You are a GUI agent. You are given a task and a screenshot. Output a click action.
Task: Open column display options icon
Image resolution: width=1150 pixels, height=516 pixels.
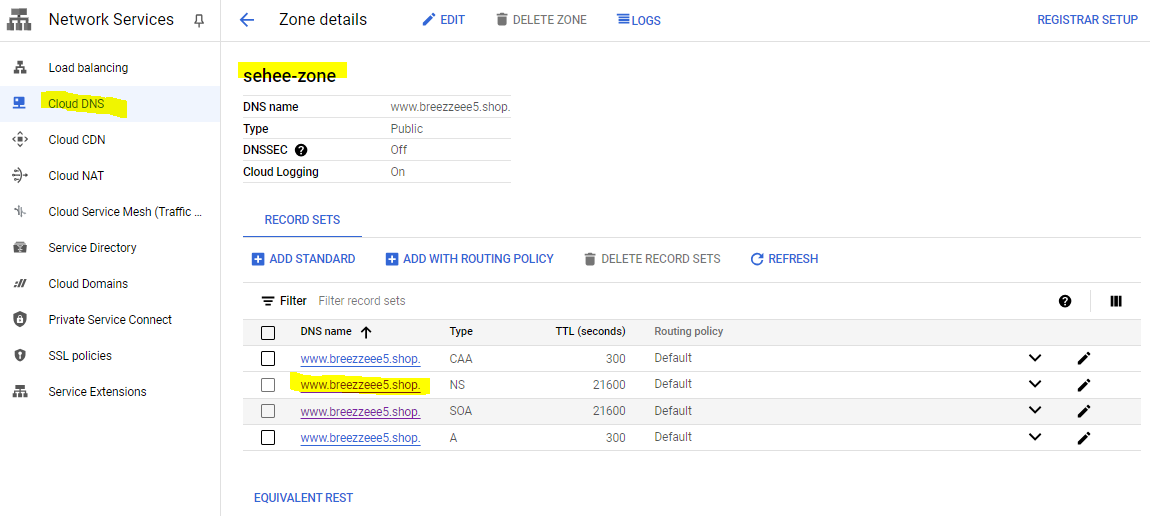click(x=1116, y=301)
